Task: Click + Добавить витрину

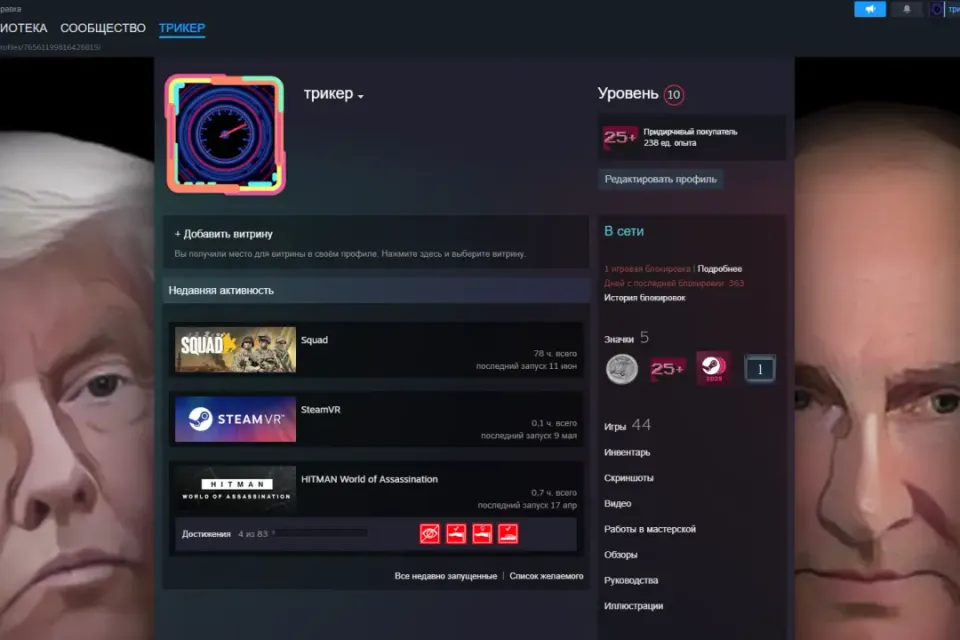Action: pyautogui.click(x=223, y=234)
